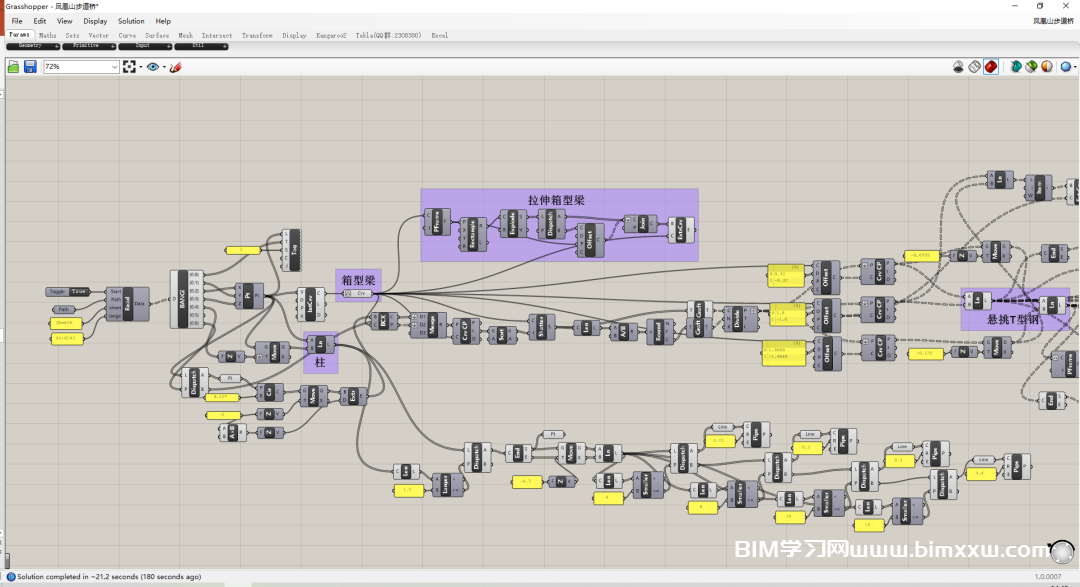
Task: Click the BANG! explode tree component
Action: click(183, 298)
